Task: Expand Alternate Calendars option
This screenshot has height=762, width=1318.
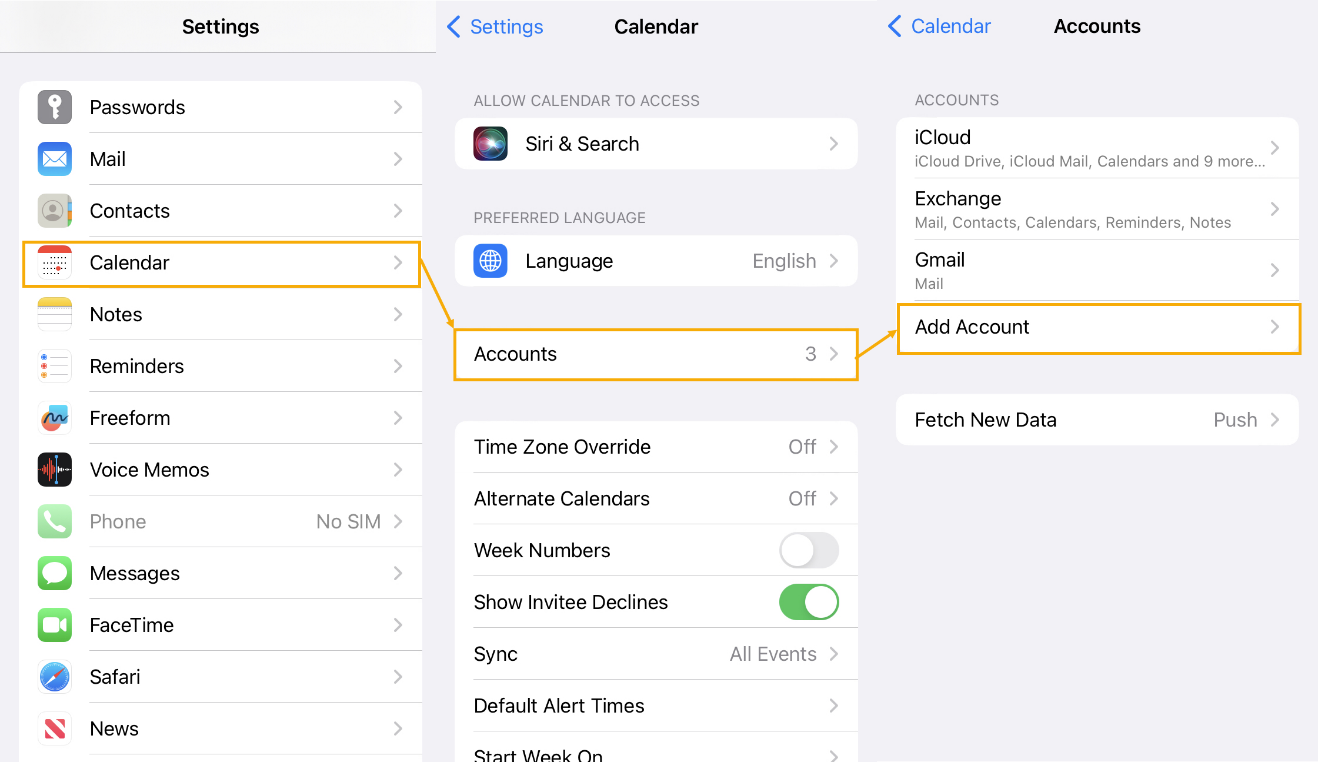Action: 656,499
